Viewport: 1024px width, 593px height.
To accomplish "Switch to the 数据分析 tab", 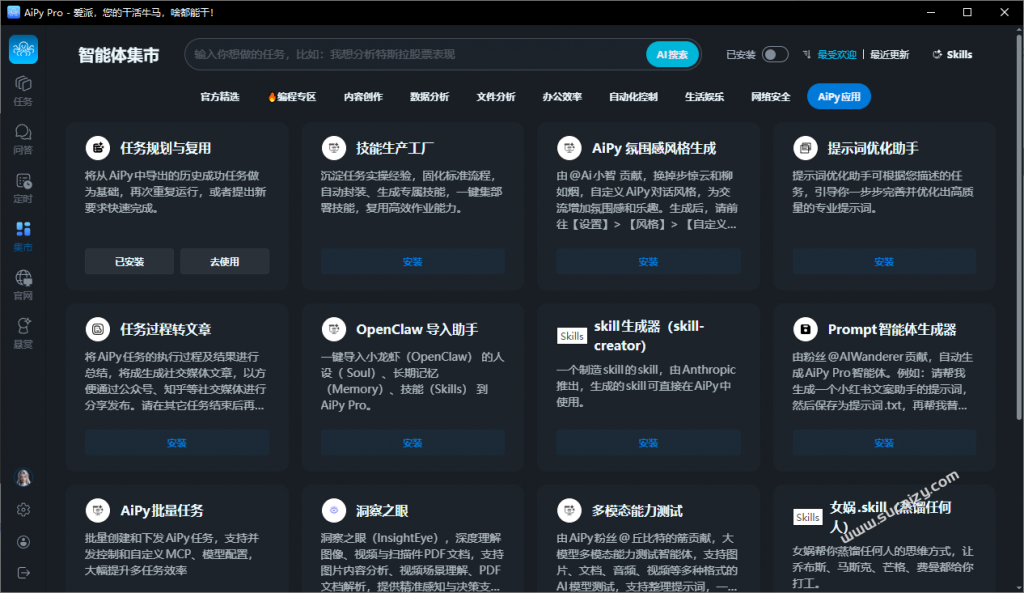I will (x=429, y=97).
